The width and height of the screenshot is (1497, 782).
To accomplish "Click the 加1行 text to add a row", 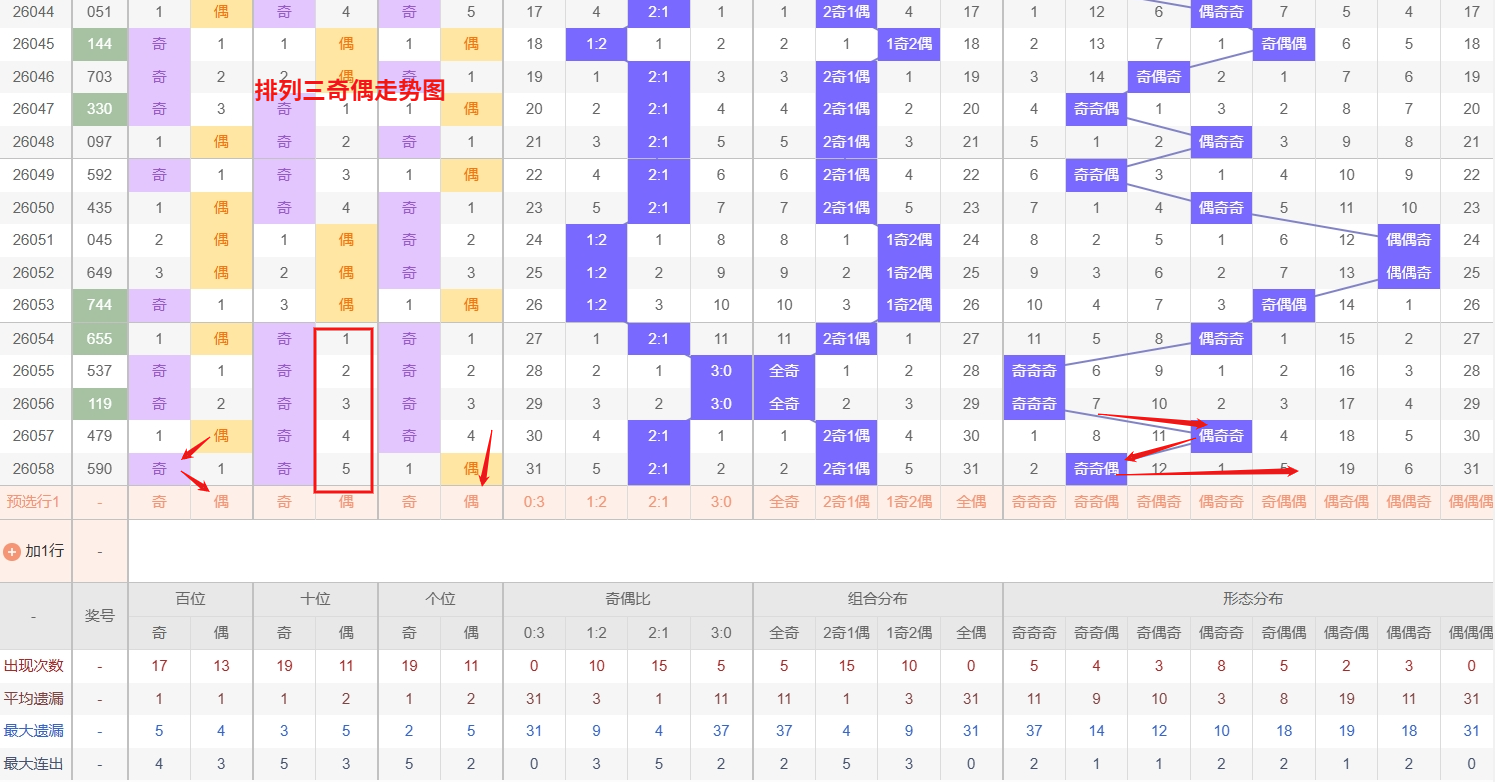I will point(46,551).
